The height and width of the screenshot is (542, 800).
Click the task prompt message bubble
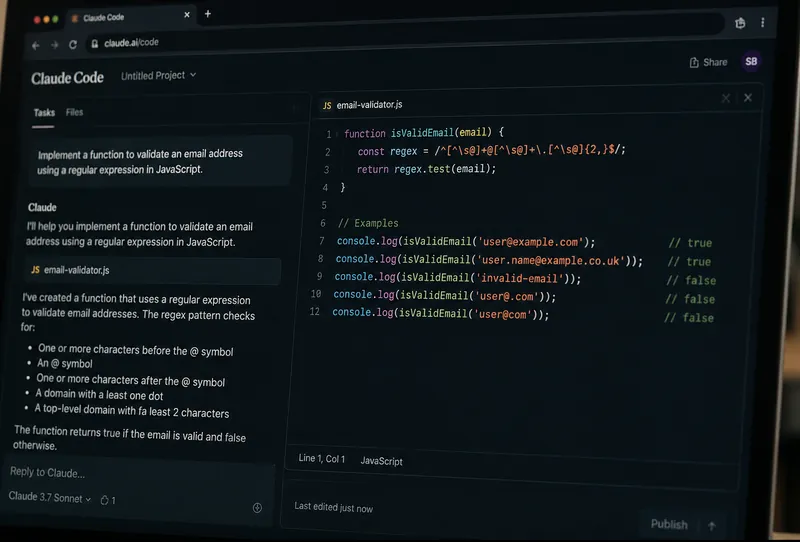[x=160, y=161]
